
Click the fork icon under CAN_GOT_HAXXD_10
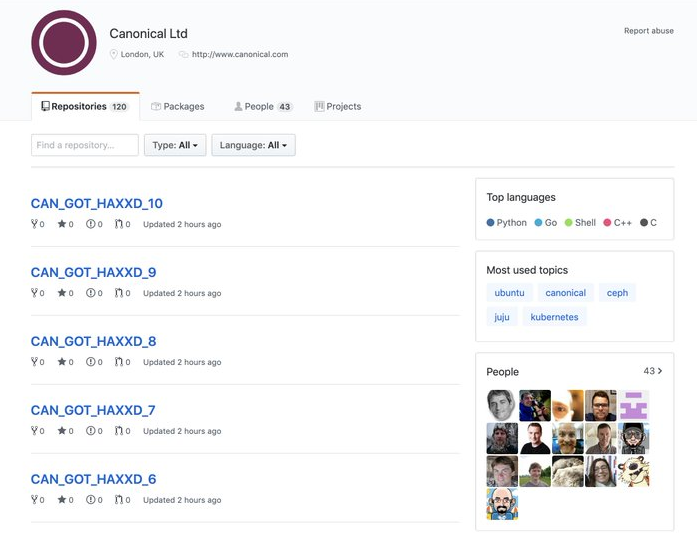(x=34, y=224)
